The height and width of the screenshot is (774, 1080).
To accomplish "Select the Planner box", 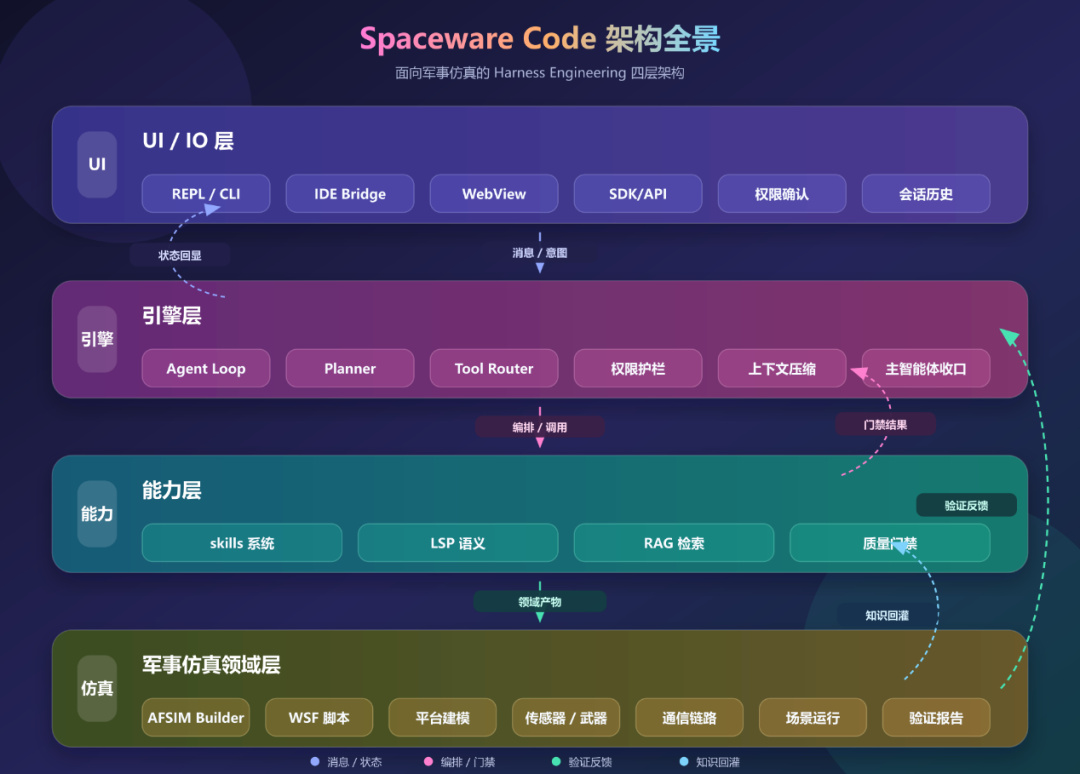I will click(x=350, y=368).
